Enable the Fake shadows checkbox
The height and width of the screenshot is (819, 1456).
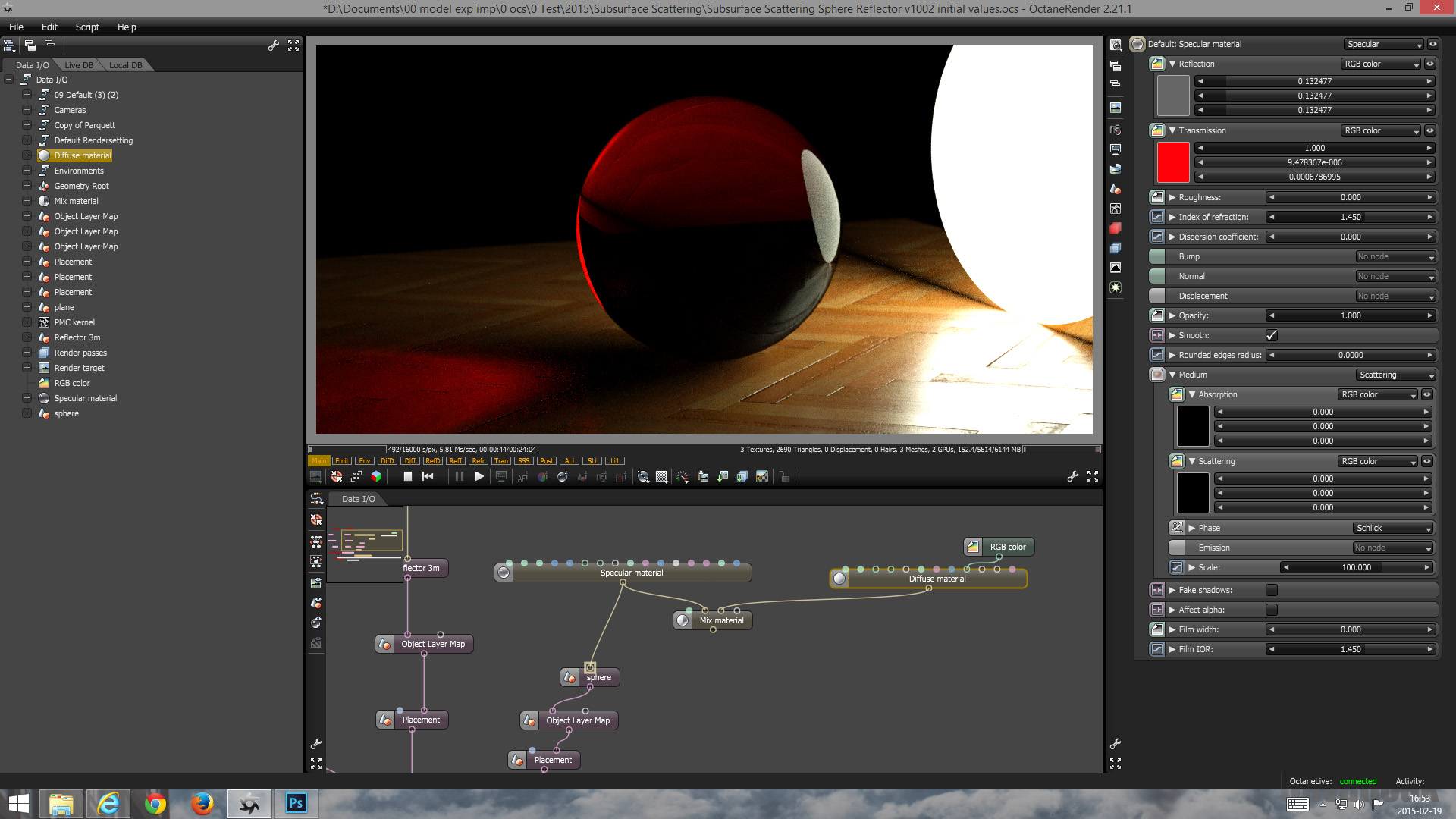coord(1272,590)
